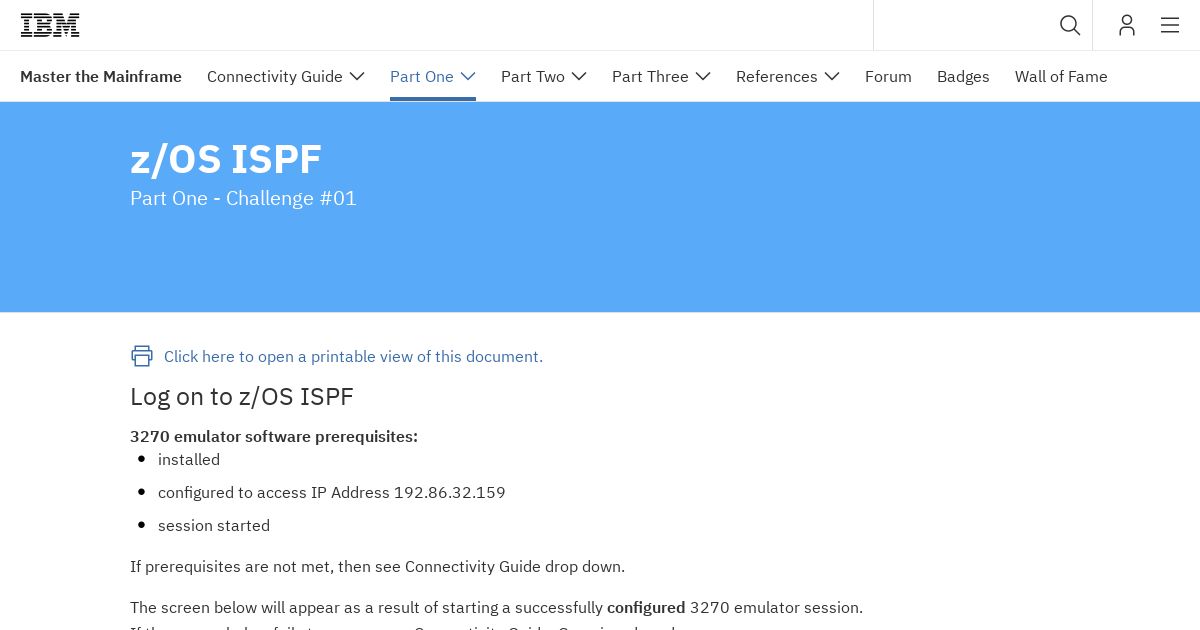This screenshot has height=630, width=1200.
Task: Expand the Part One chevron
Action: point(468,76)
